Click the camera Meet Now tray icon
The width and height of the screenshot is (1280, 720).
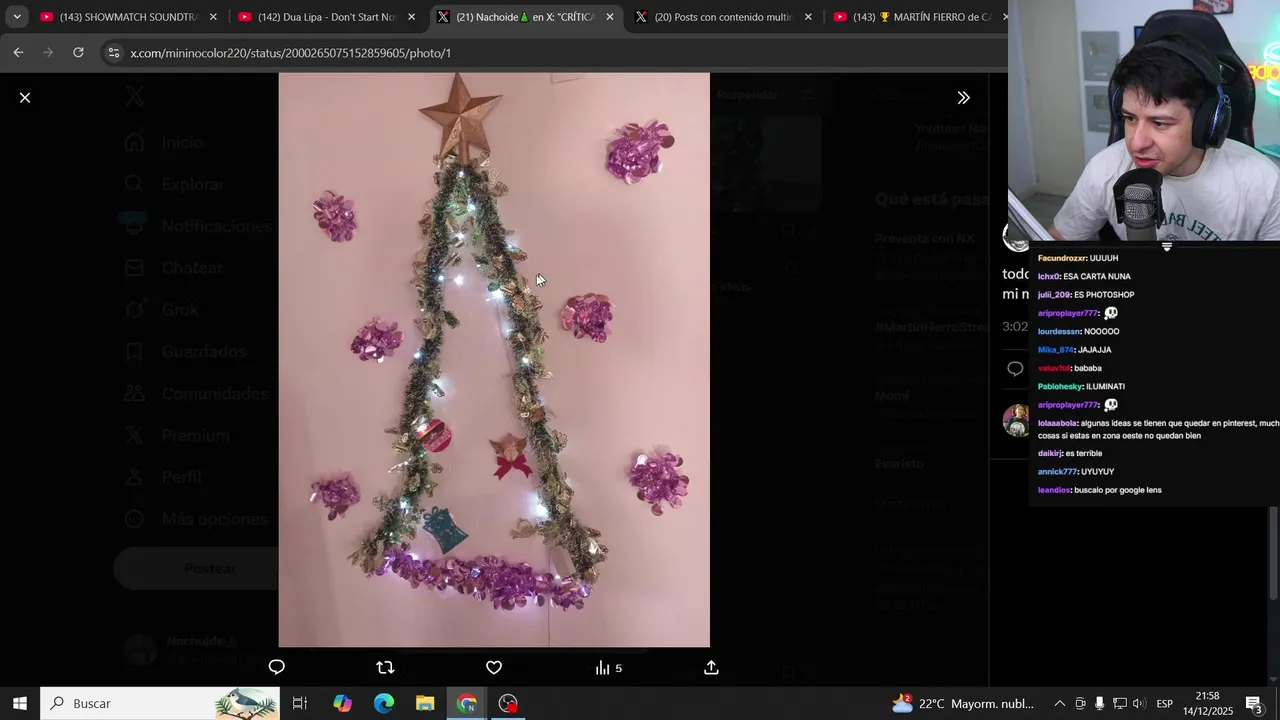(x=1080, y=703)
